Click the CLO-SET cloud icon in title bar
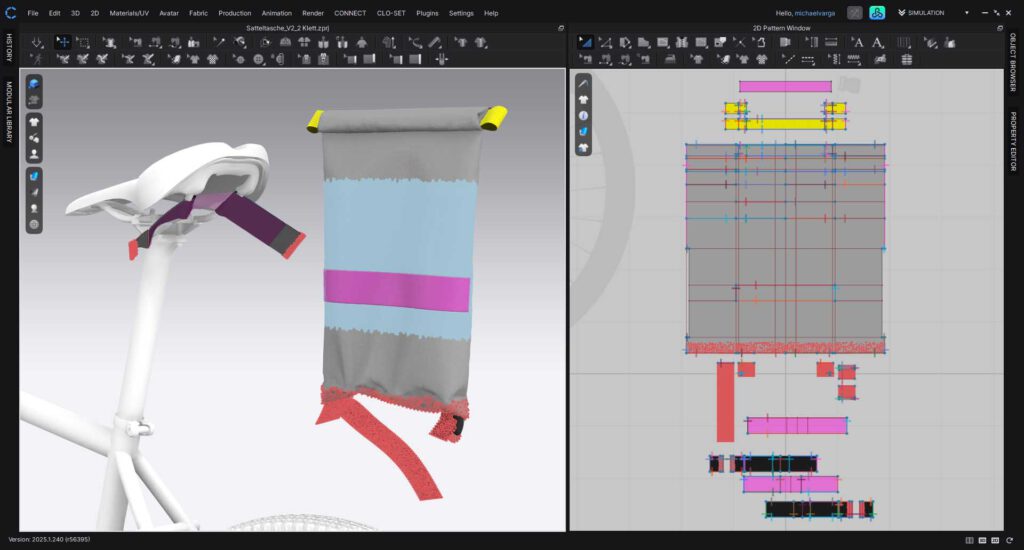1024x550 pixels. pyautogui.click(x=876, y=13)
